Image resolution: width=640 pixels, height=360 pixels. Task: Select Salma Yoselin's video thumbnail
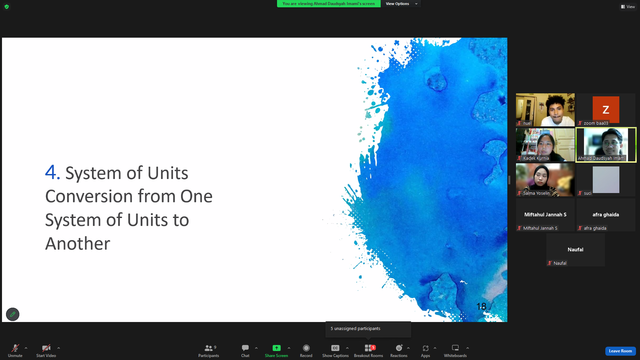[545, 180]
